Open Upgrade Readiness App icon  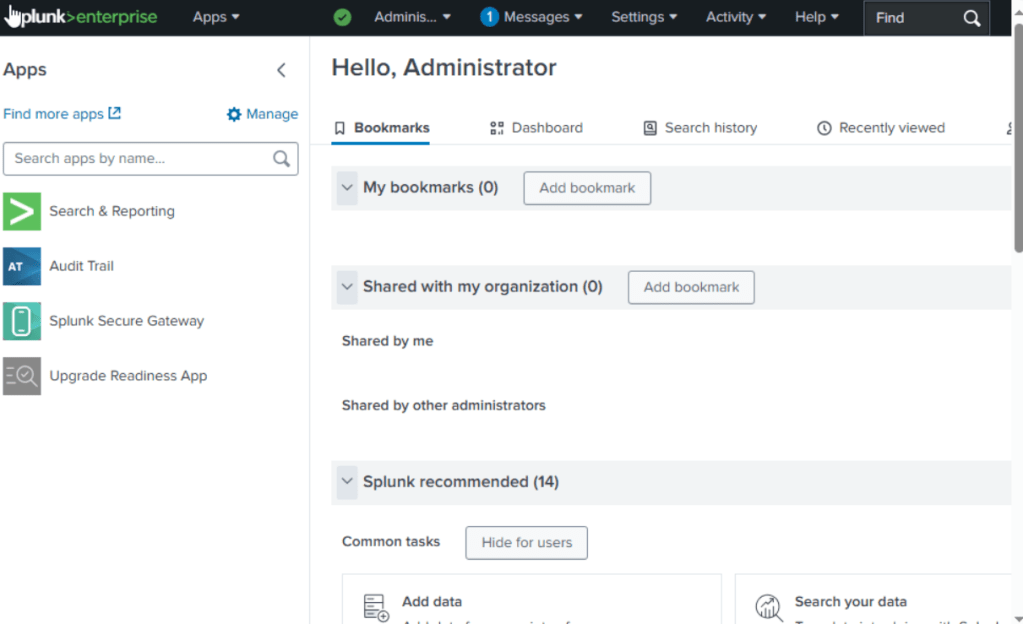(22, 376)
